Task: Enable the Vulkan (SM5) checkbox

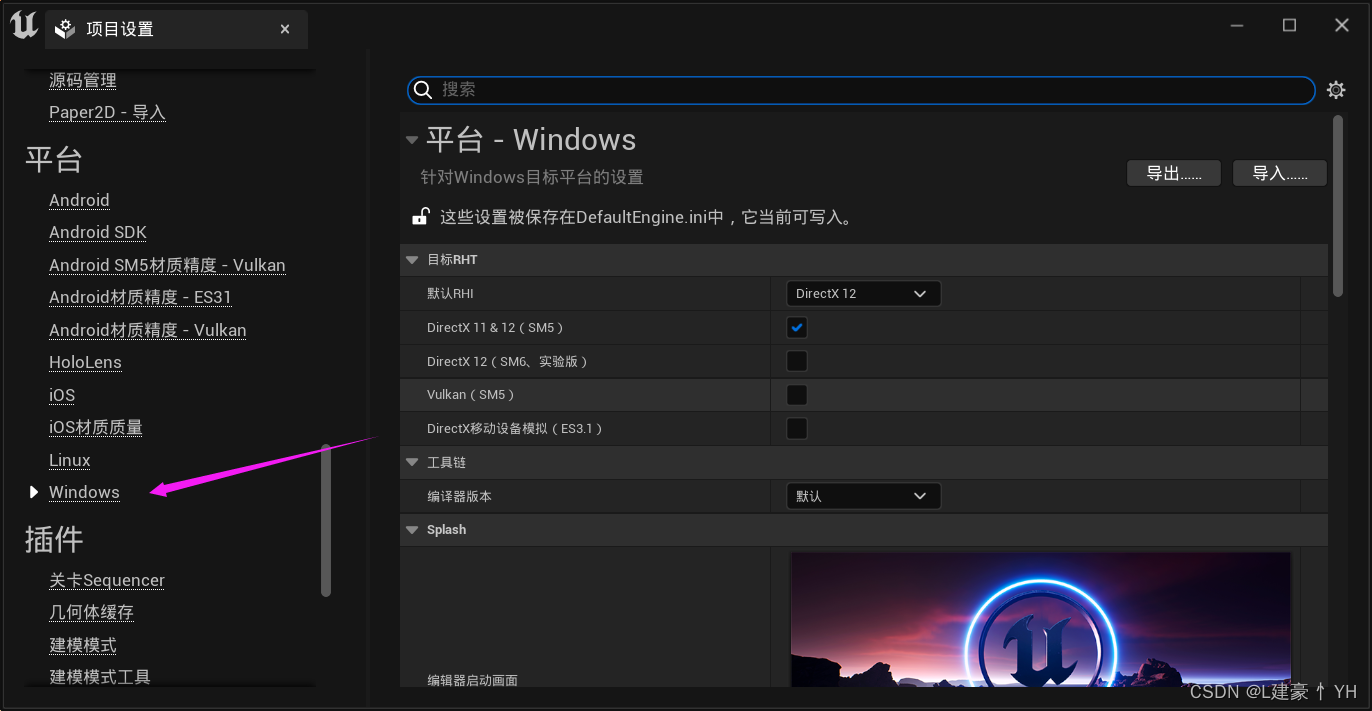Action: (x=797, y=395)
